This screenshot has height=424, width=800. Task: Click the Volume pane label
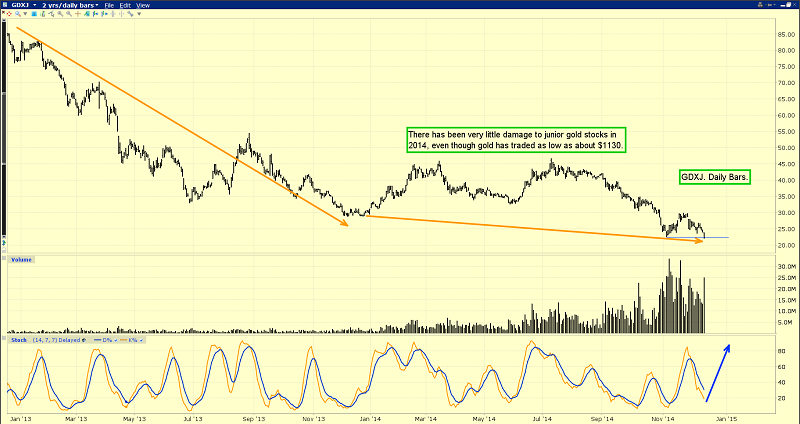click(21, 260)
